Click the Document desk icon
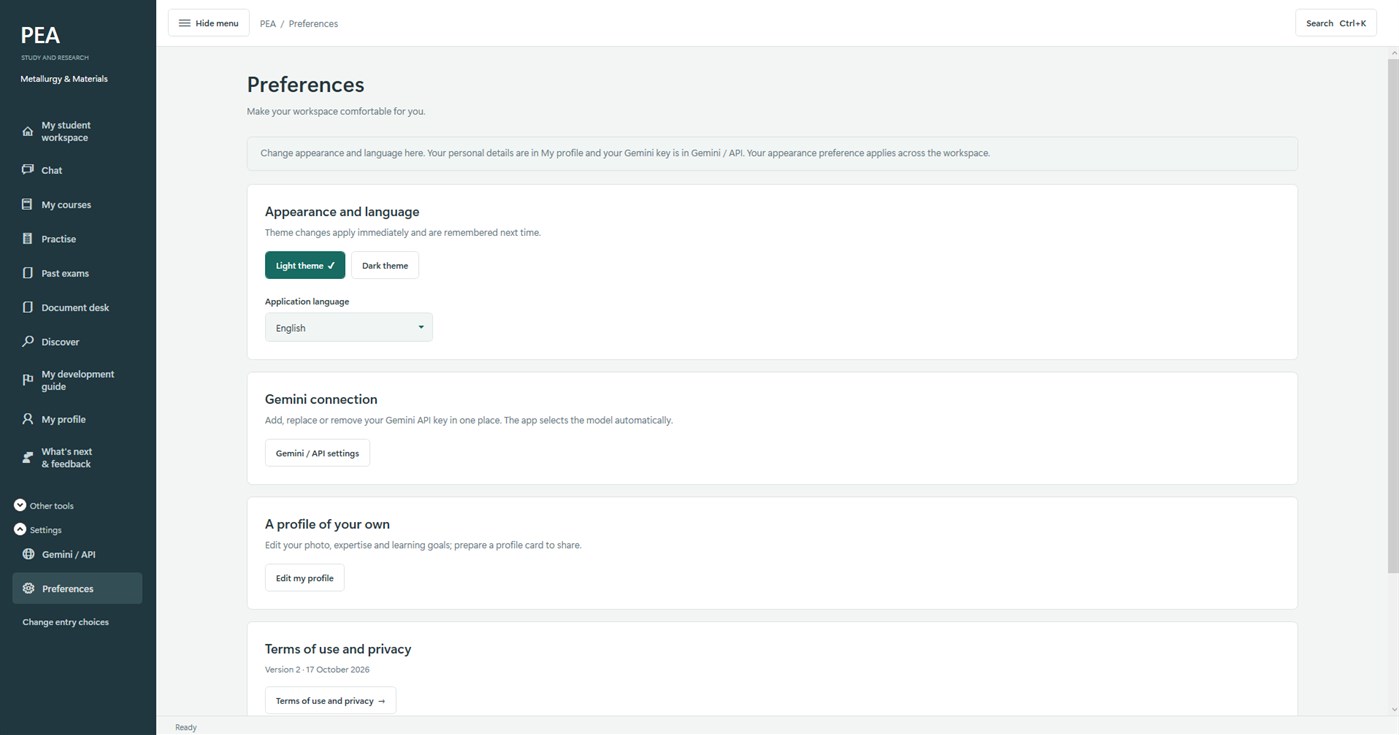 pyautogui.click(x=27, y=307)
